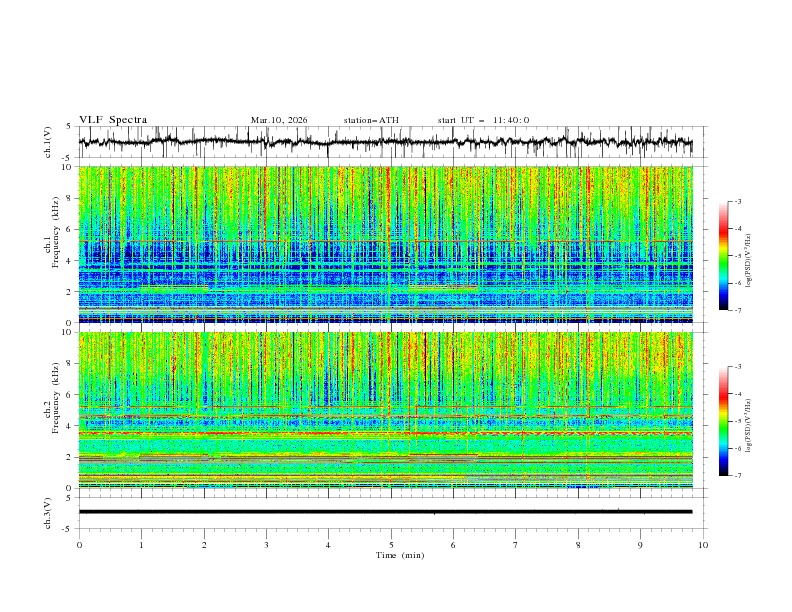The width and height of the screenshot is (792, 612).
Task: Click the ch.1 waveform trace panel
Action: (x=393, y=142)
